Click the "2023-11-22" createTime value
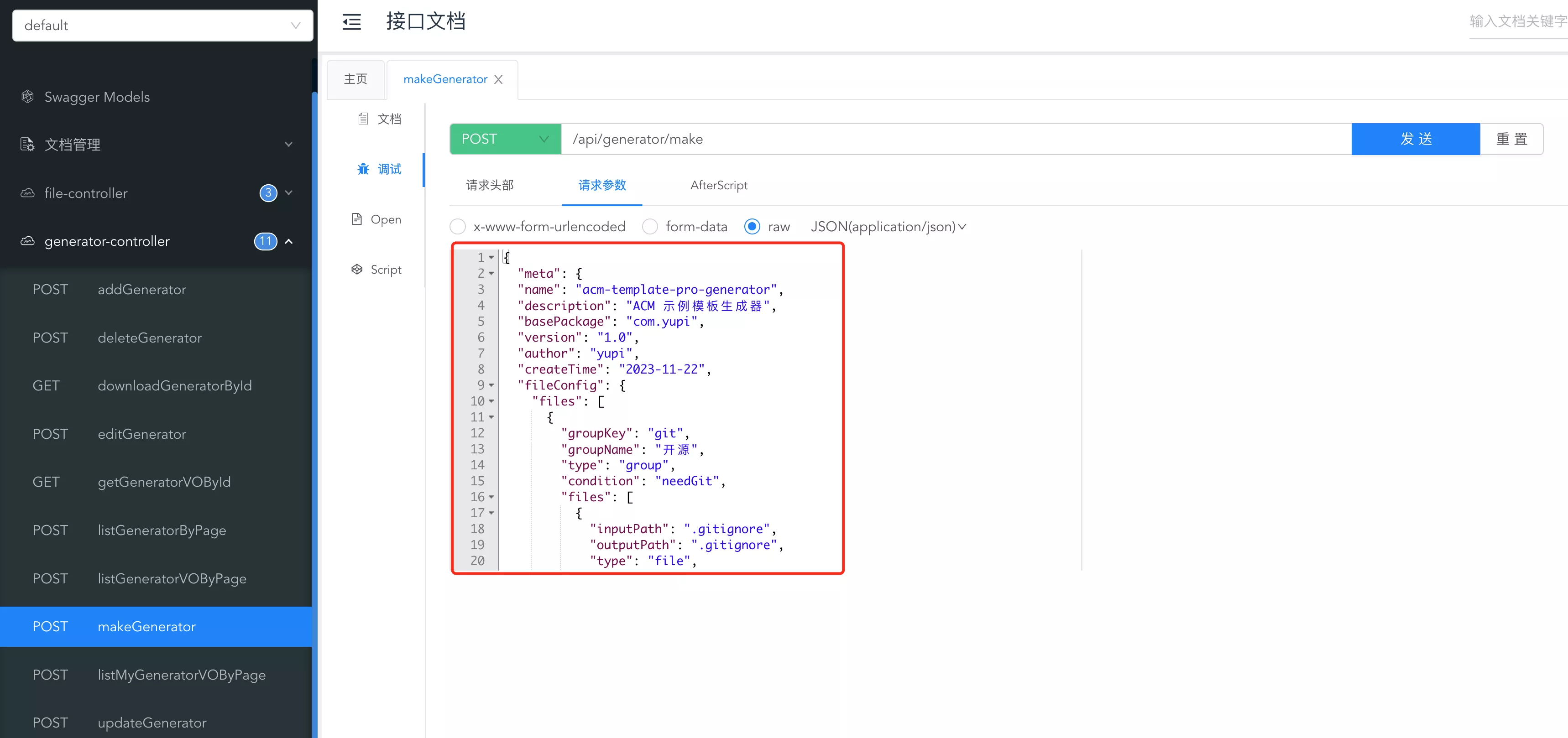Image resolution: width=1568 pixels, height=738 pixels. [x=662, y=369]
